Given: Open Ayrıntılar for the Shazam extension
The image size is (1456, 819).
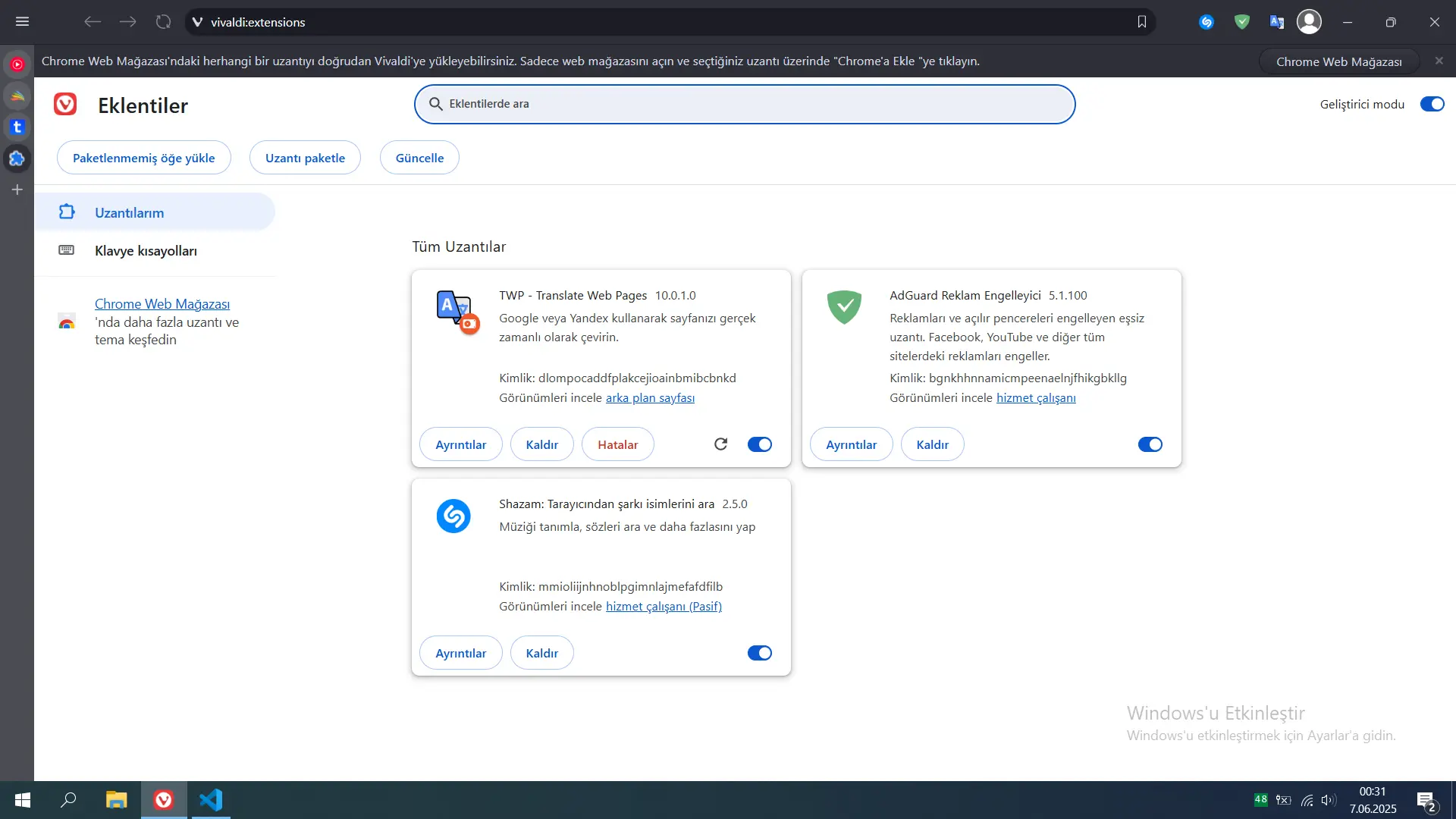Looking at the screenshot, I should pos(461,653).
